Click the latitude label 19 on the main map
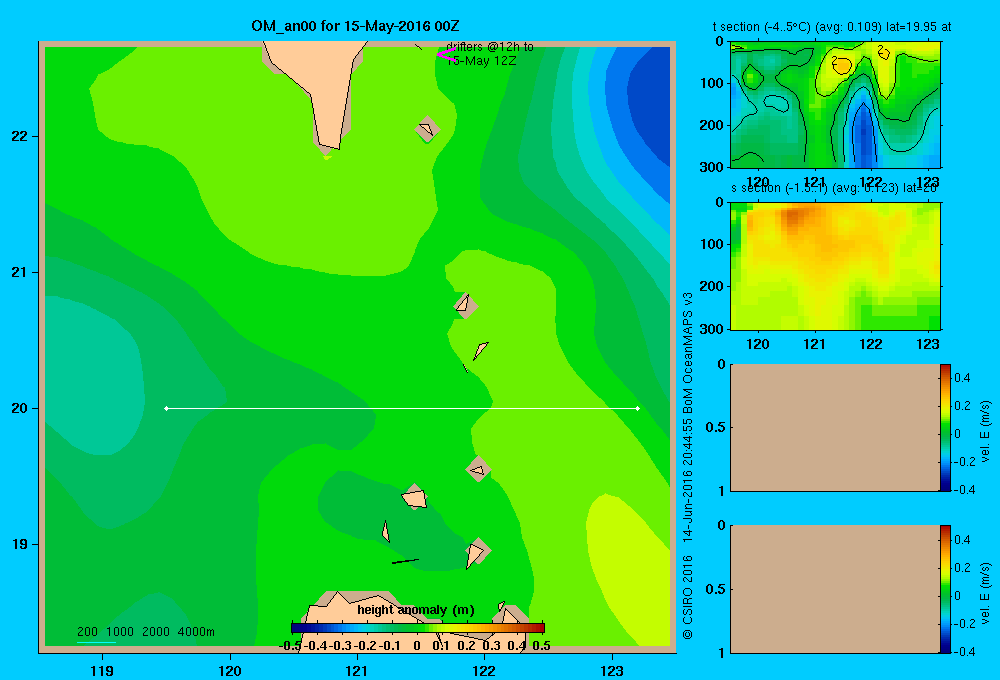Image resolution: width=1000 pixels, height=680 pixels. (19, 544)
